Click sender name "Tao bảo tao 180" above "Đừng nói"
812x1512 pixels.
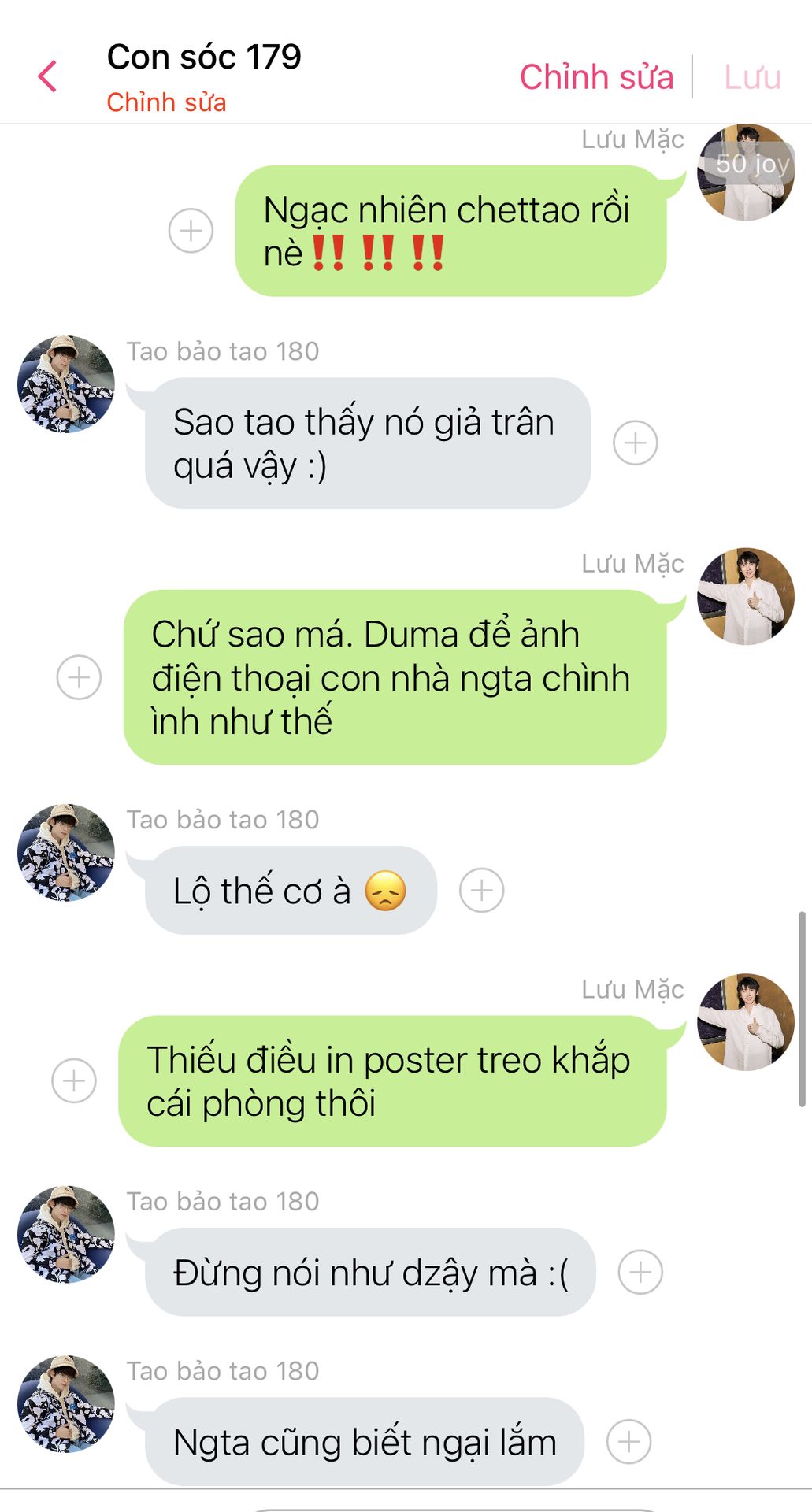click(223, 1202)
